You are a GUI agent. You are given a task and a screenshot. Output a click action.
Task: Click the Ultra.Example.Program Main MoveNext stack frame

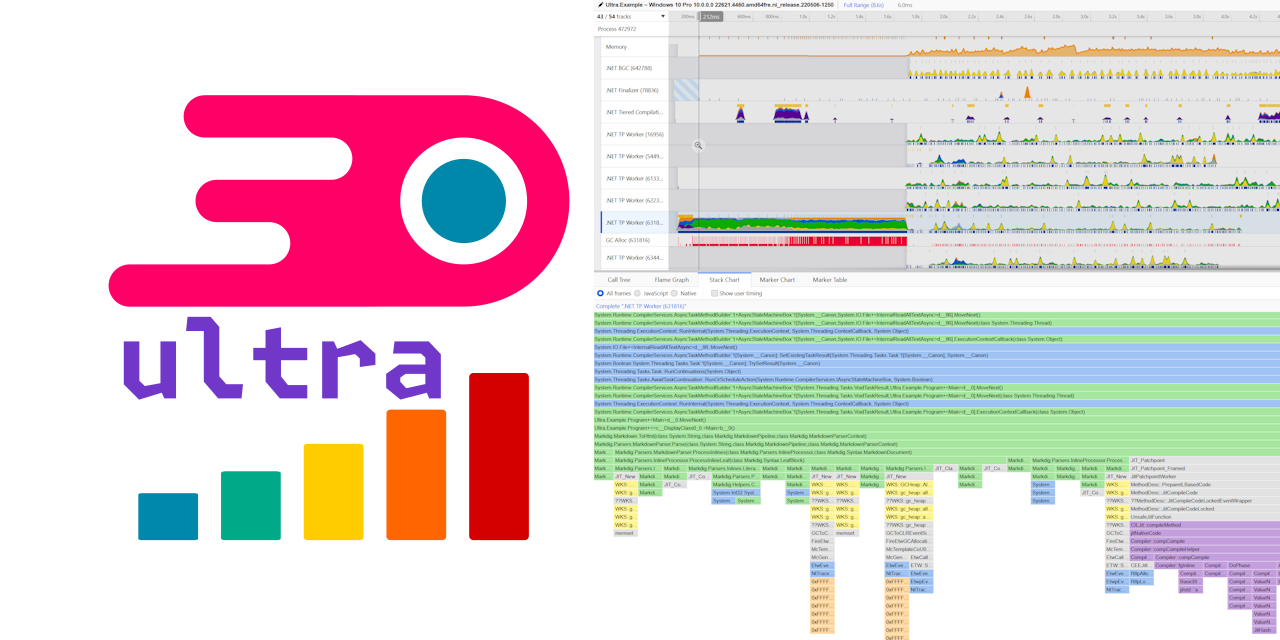point(937,420)
